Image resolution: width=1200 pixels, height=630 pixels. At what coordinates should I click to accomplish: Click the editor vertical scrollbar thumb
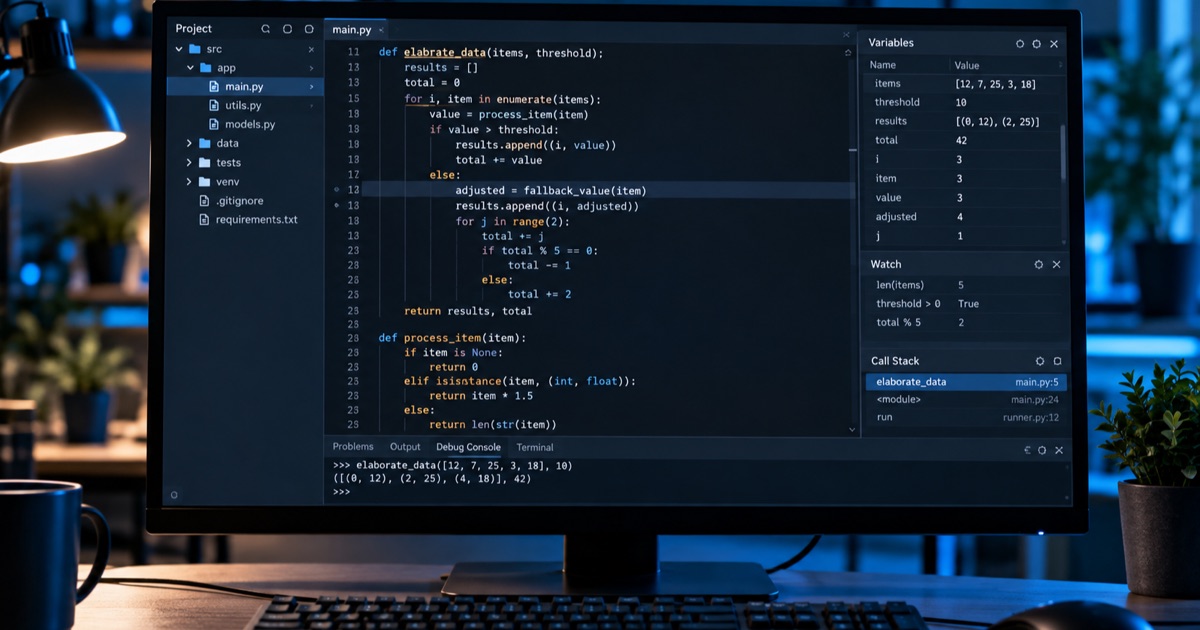853,150
